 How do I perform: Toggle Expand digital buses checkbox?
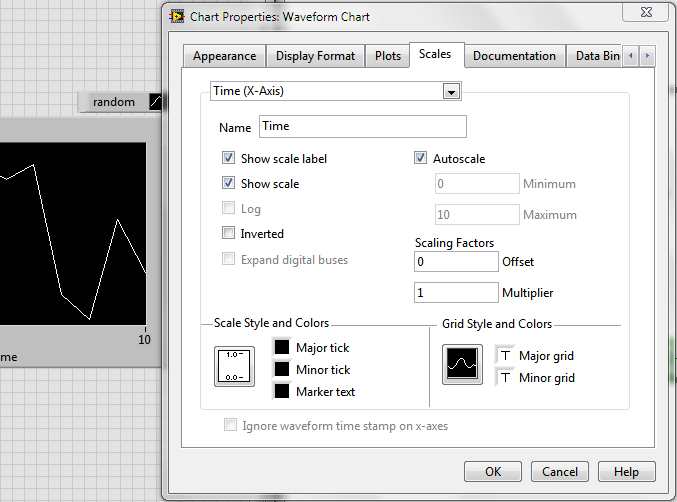[228, 259]
